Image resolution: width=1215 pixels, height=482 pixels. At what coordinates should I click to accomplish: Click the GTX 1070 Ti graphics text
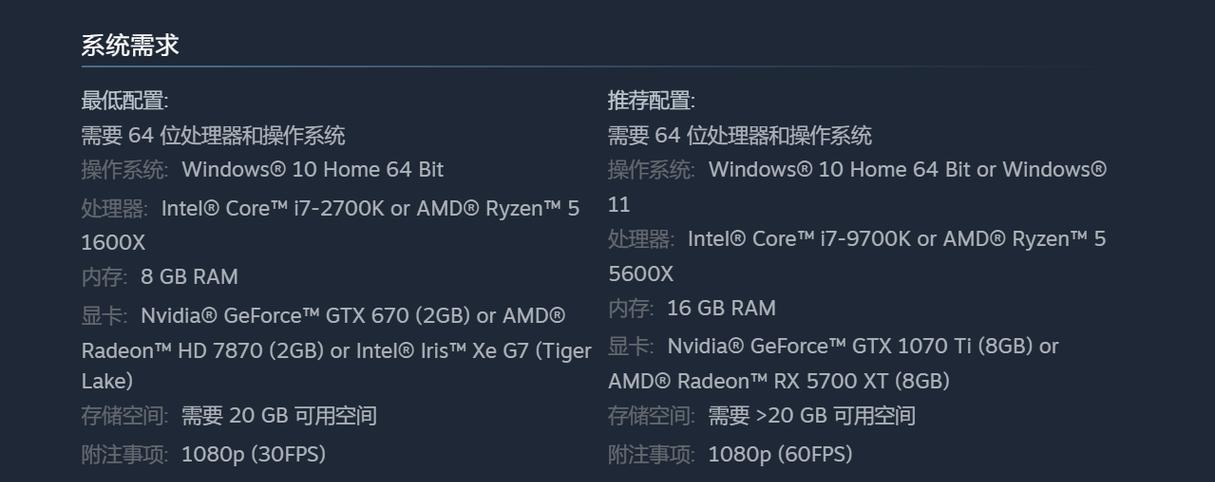(863, 347)
